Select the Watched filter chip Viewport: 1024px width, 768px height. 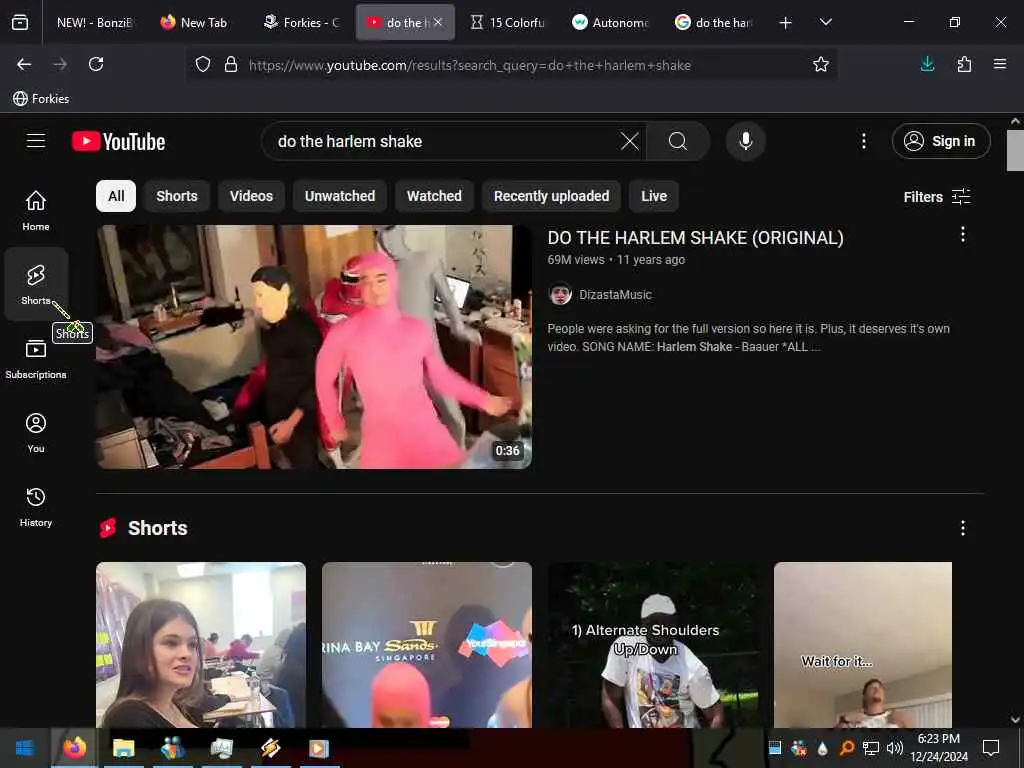coord(434,196)
